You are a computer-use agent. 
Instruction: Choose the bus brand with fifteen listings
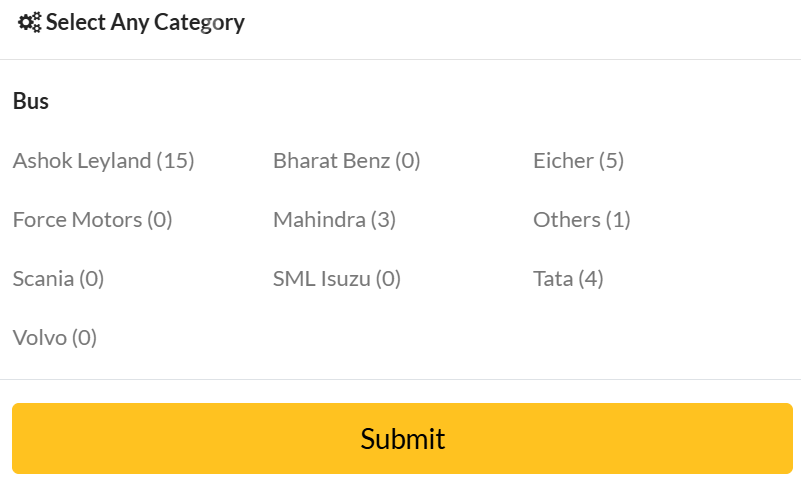click(x=104, y=161)
